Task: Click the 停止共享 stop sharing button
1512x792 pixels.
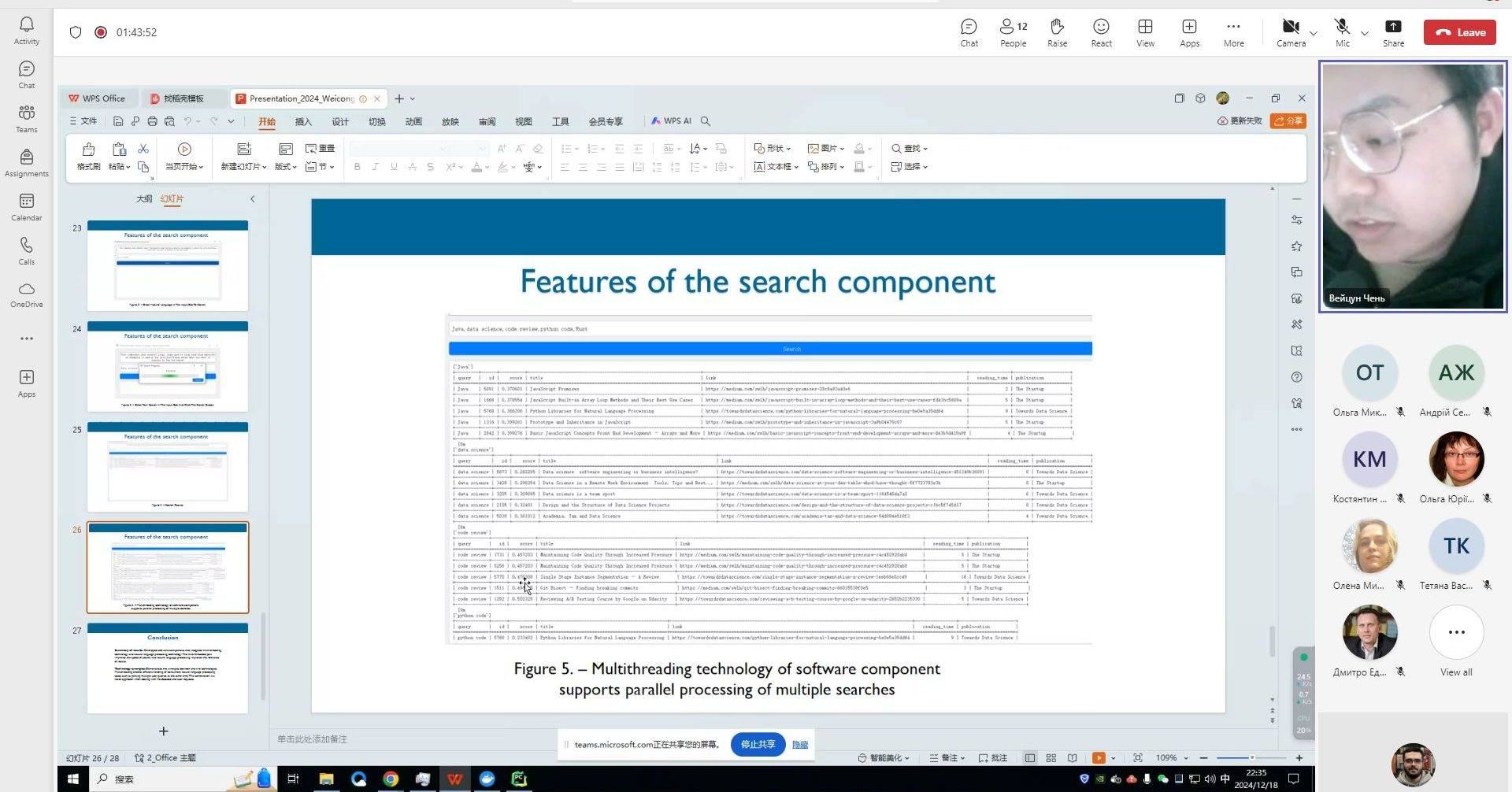Action: point(758,745)
